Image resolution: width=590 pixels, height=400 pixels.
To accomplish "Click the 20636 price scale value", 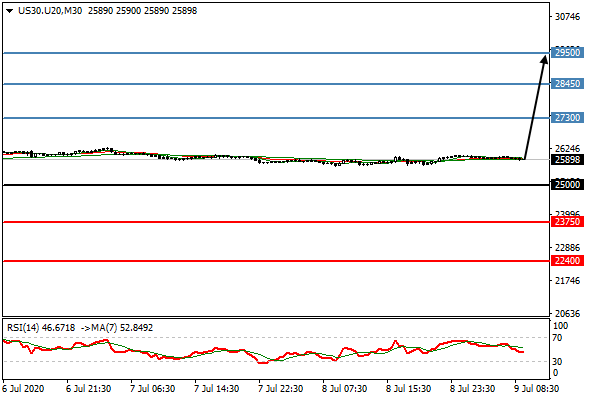I will point(567,313).
